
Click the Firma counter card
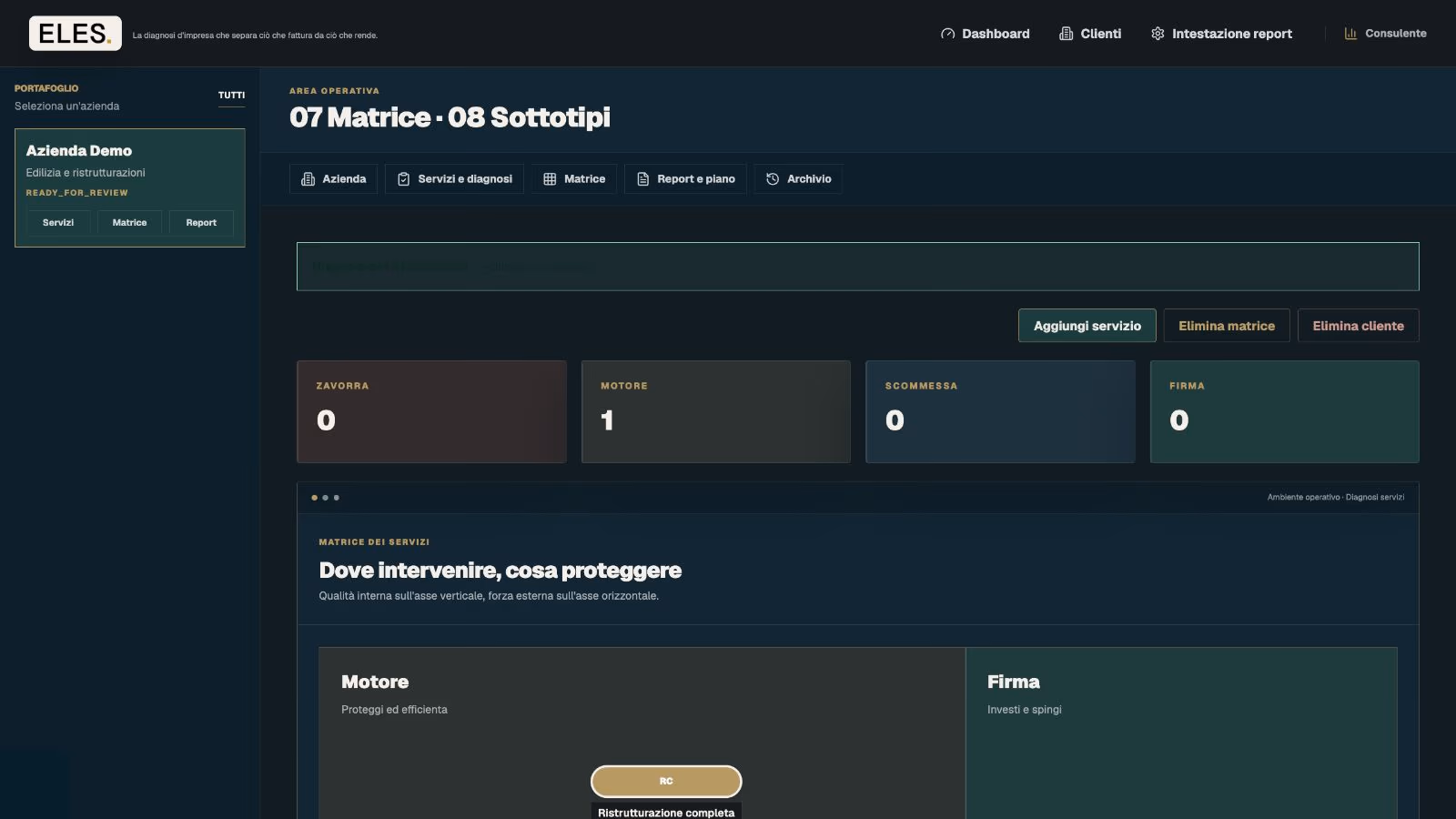(1284, 411)
